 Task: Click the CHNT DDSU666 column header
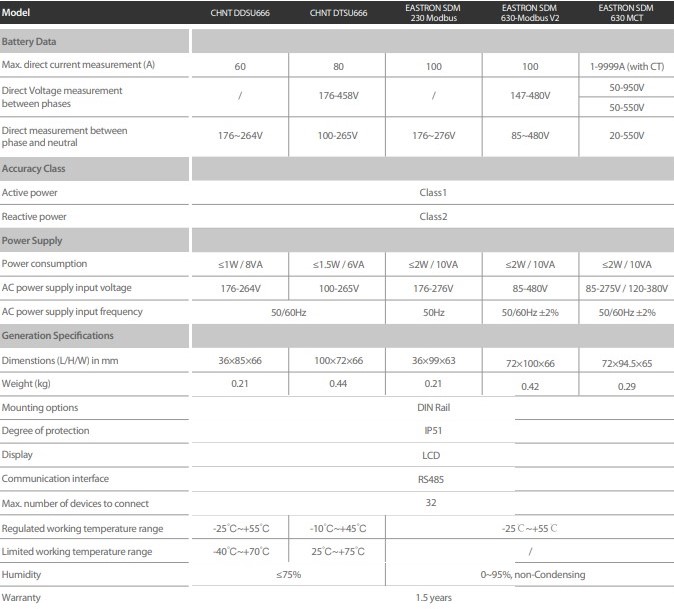240,13
